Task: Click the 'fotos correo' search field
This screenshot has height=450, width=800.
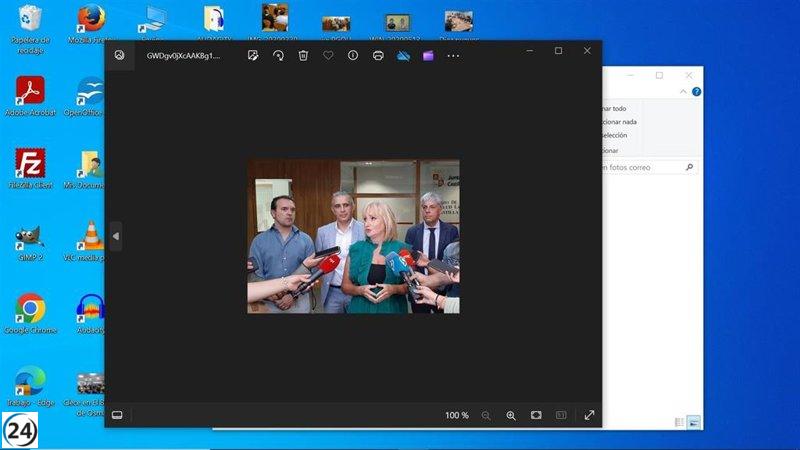Action: 640,168
